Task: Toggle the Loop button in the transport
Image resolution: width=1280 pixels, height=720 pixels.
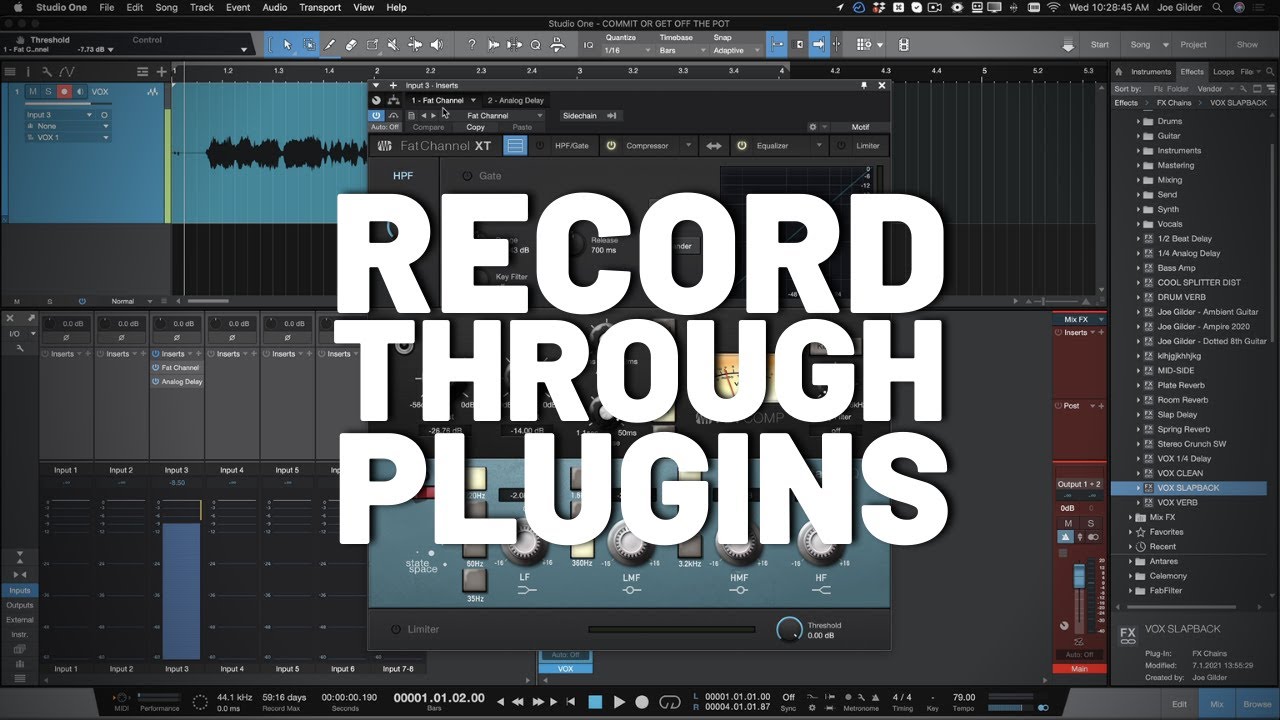Action: pos(671,702)
